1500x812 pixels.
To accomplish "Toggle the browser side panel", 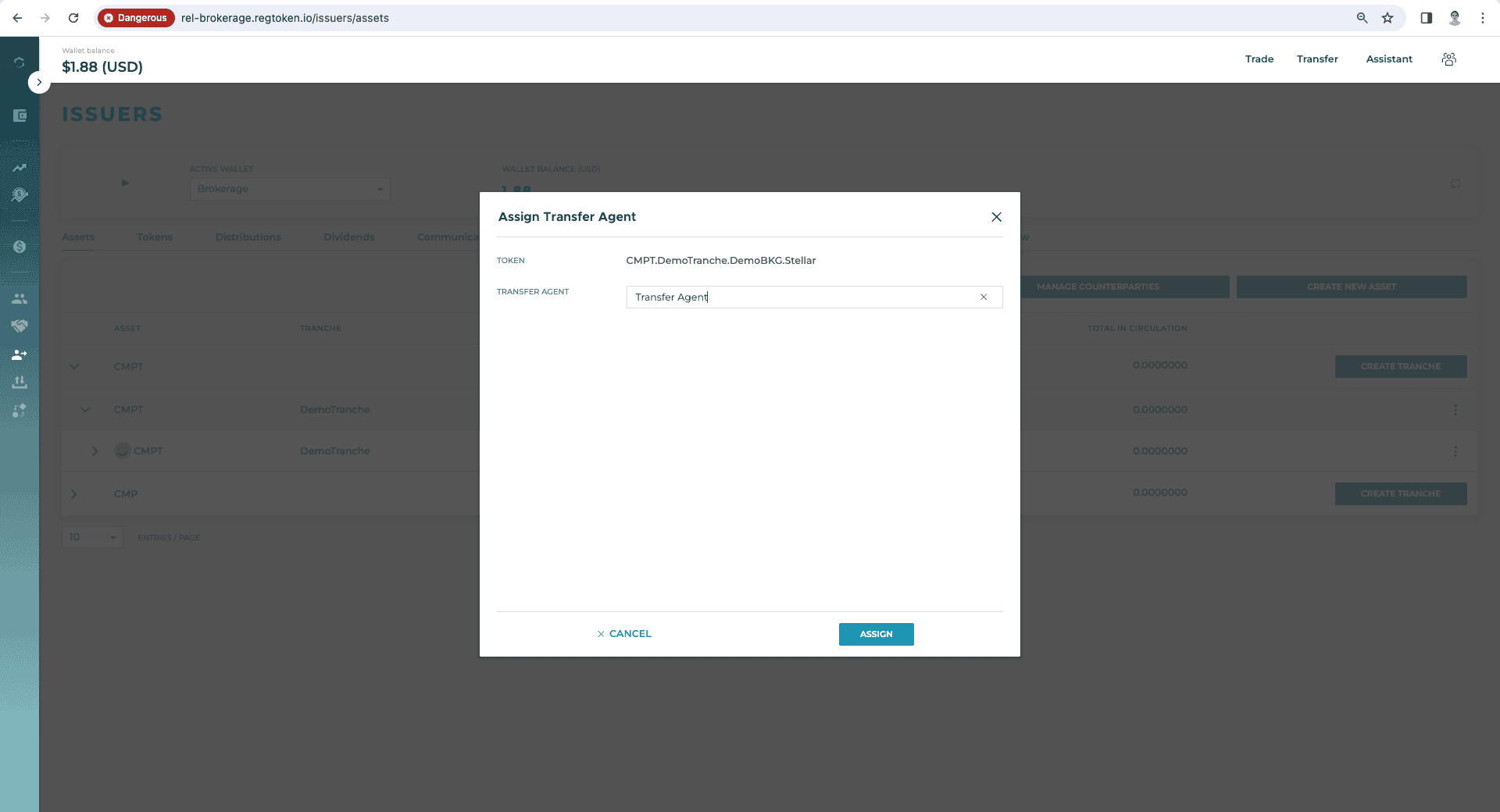I will point(1426,18).
